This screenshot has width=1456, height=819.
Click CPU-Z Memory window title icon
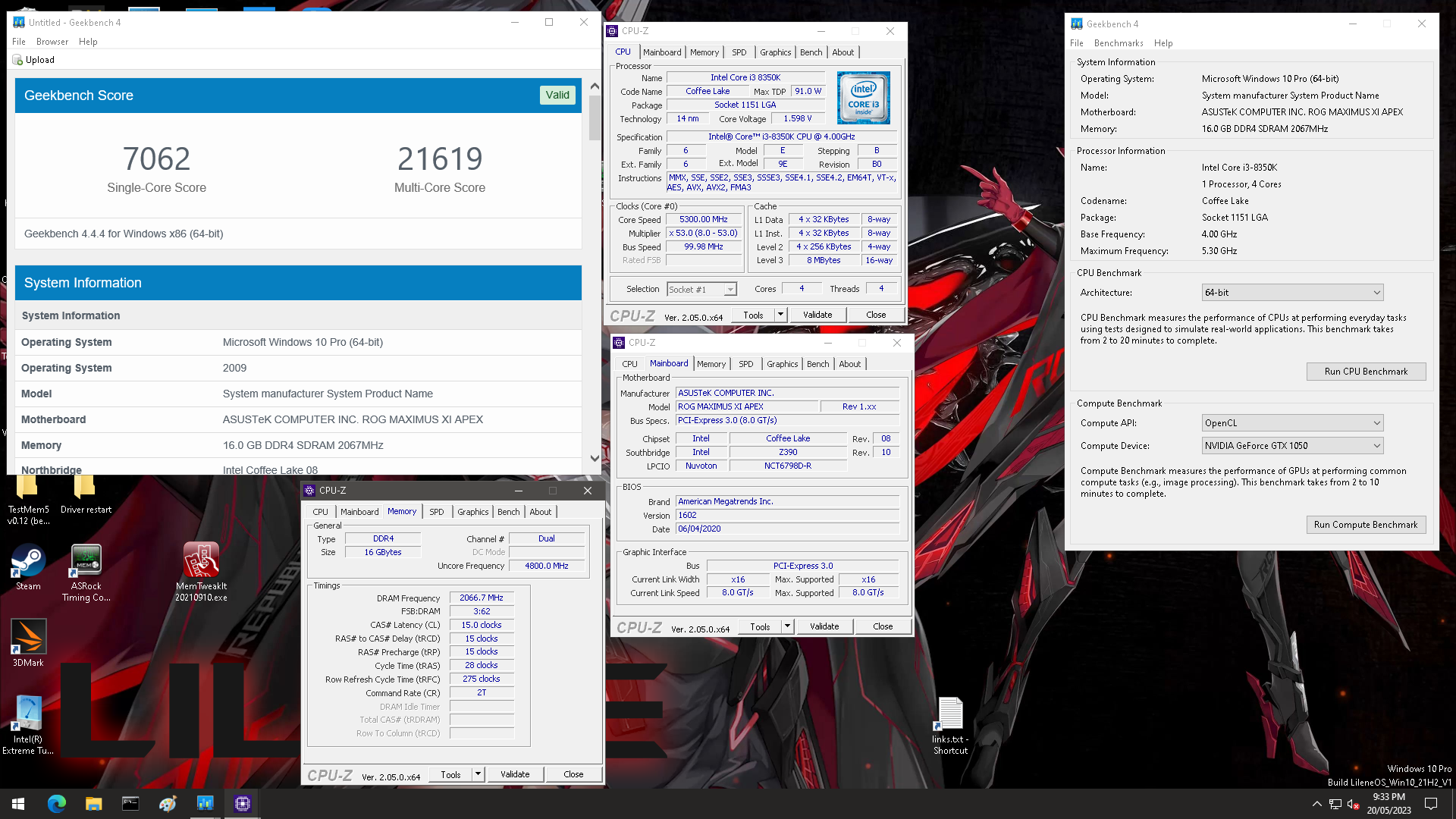coord(309,491)
